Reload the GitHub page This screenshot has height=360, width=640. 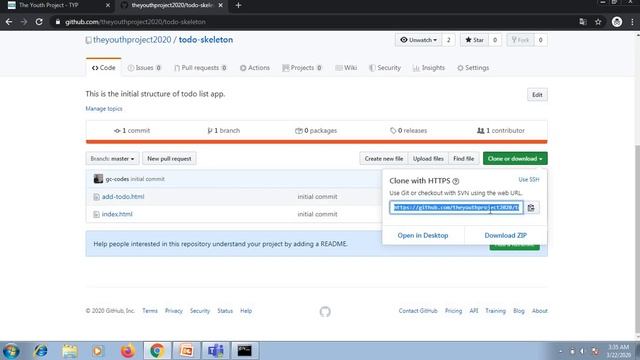pos(39,22)
